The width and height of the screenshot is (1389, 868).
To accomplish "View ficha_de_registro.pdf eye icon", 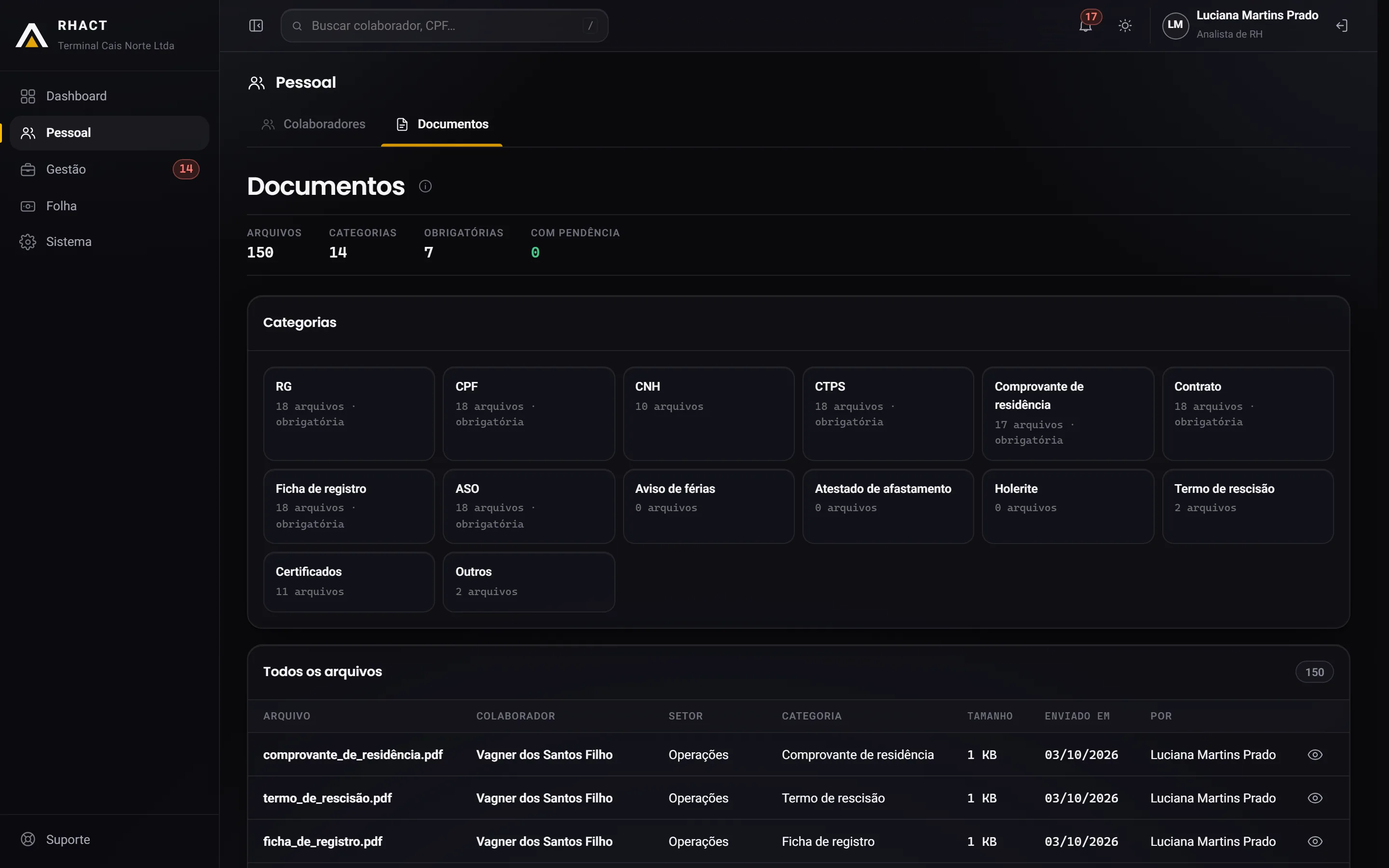I will [1315, 841].
